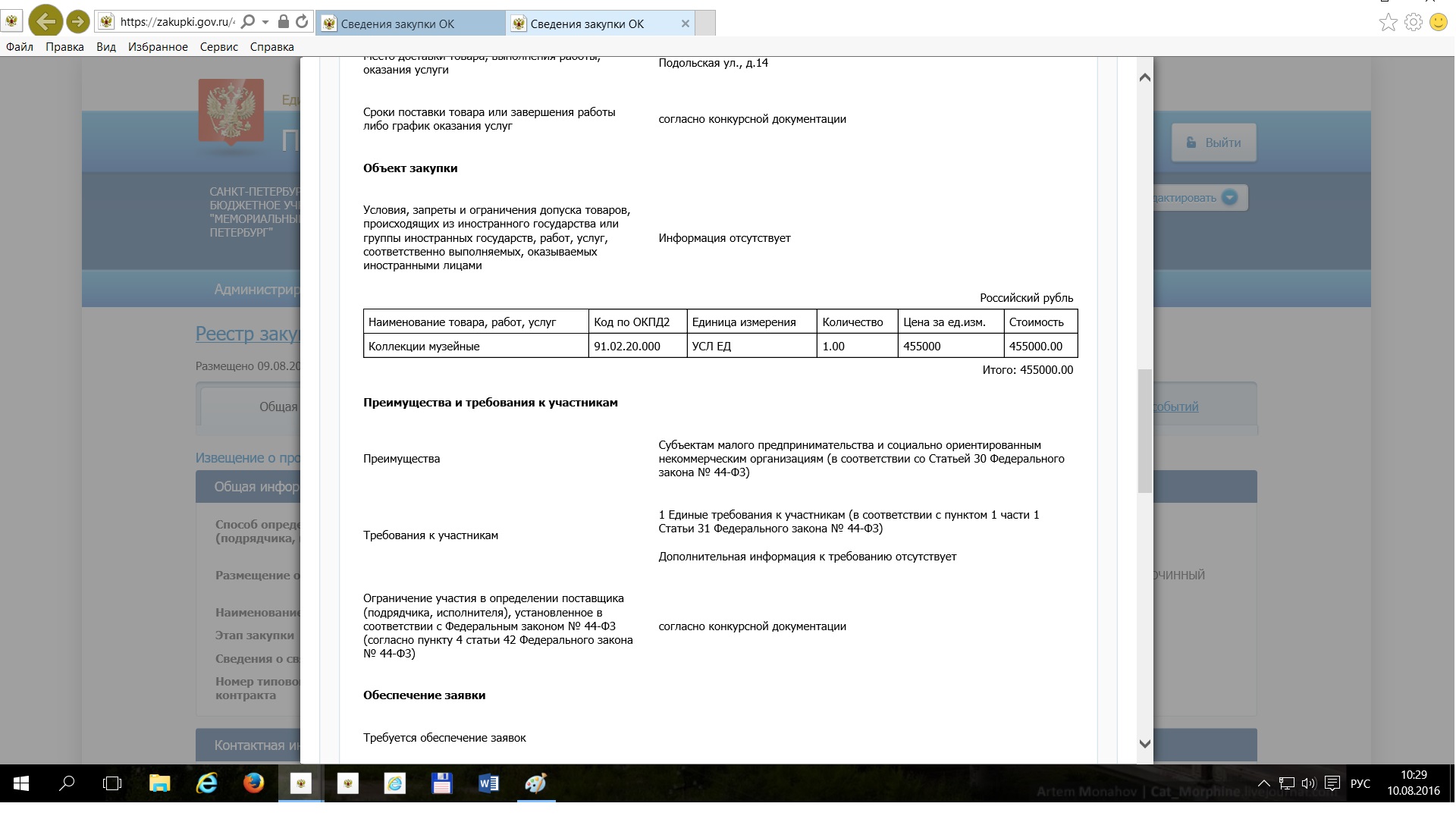Screen dimensions: 1456x819
Task: Open the Internet Explorer document taskbar icon
Action: [394, 783]
